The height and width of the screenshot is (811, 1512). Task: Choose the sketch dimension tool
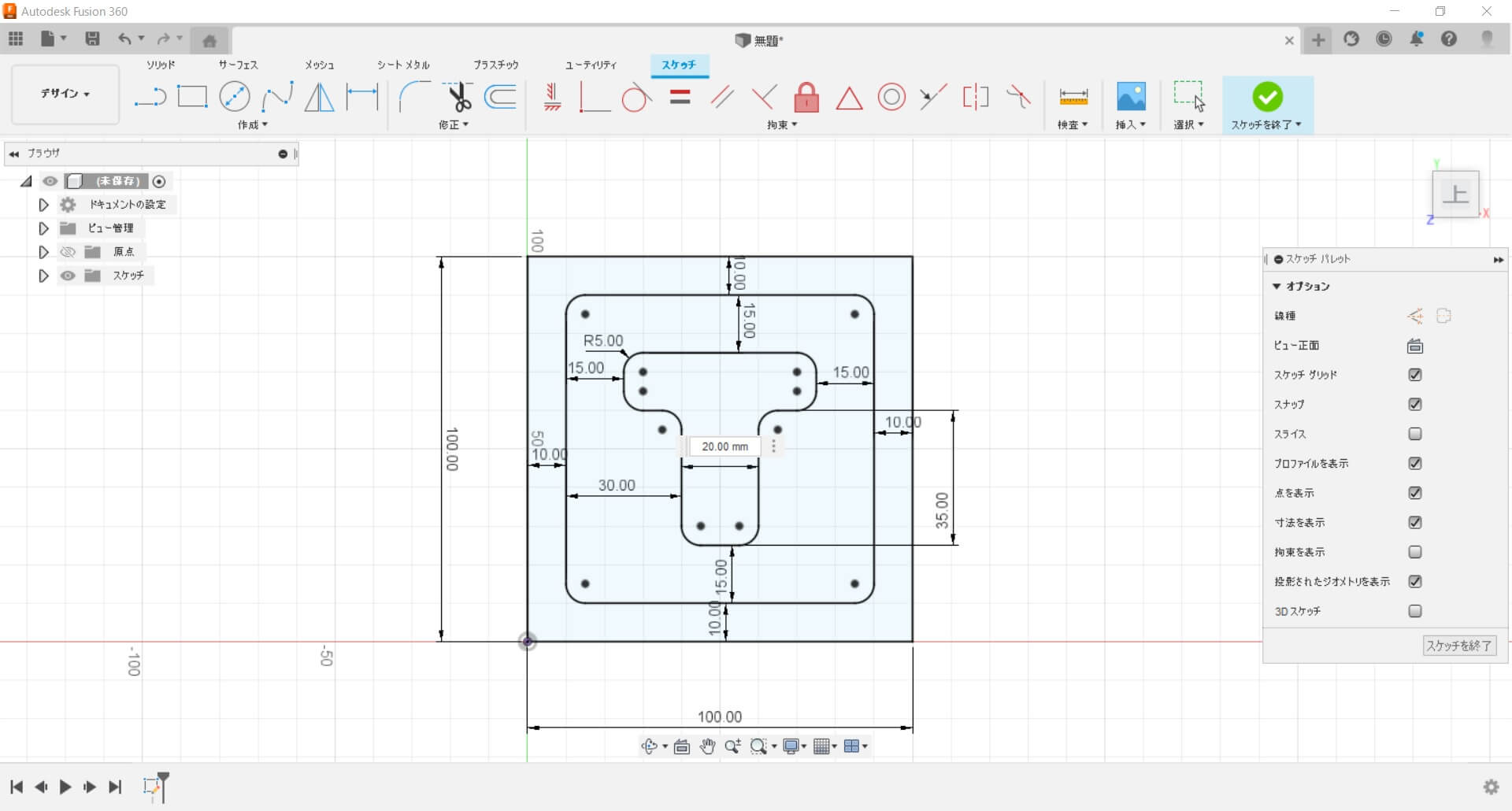pos(362,97)
